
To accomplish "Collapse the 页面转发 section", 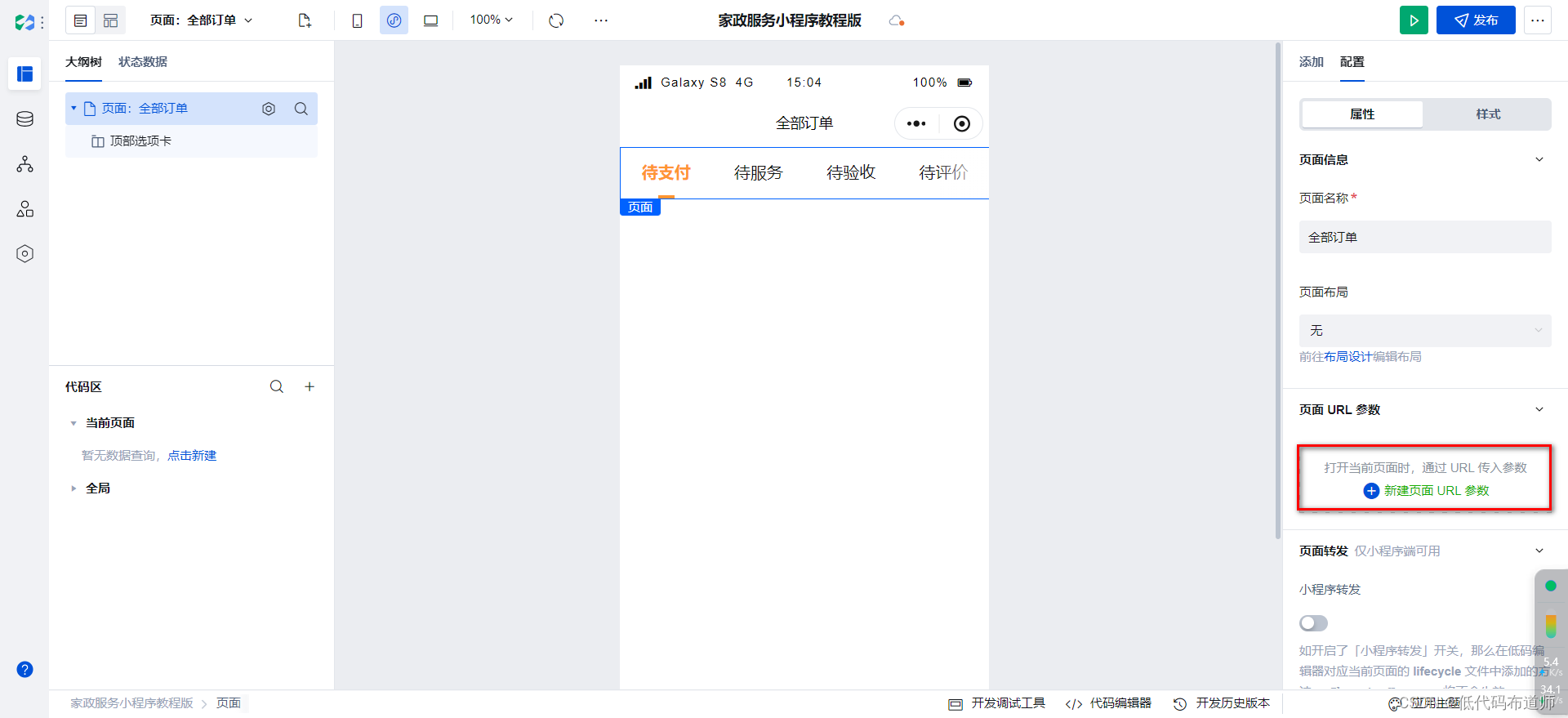I will [x=1539, y=551].
